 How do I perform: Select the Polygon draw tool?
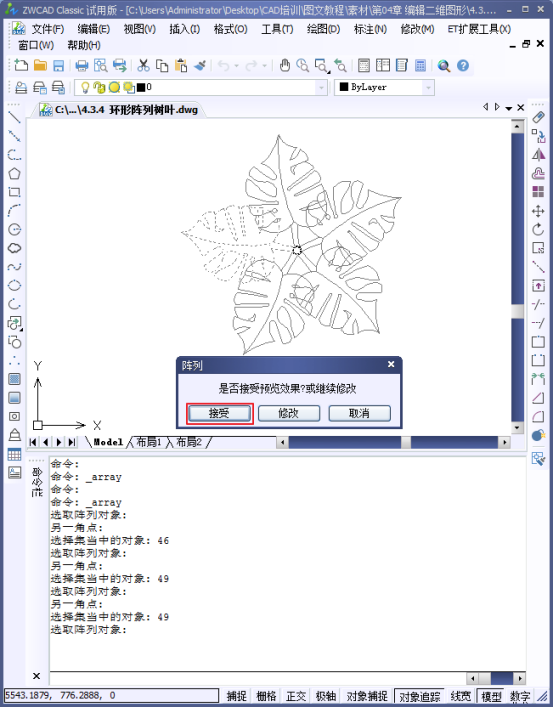tap(14, 173)
